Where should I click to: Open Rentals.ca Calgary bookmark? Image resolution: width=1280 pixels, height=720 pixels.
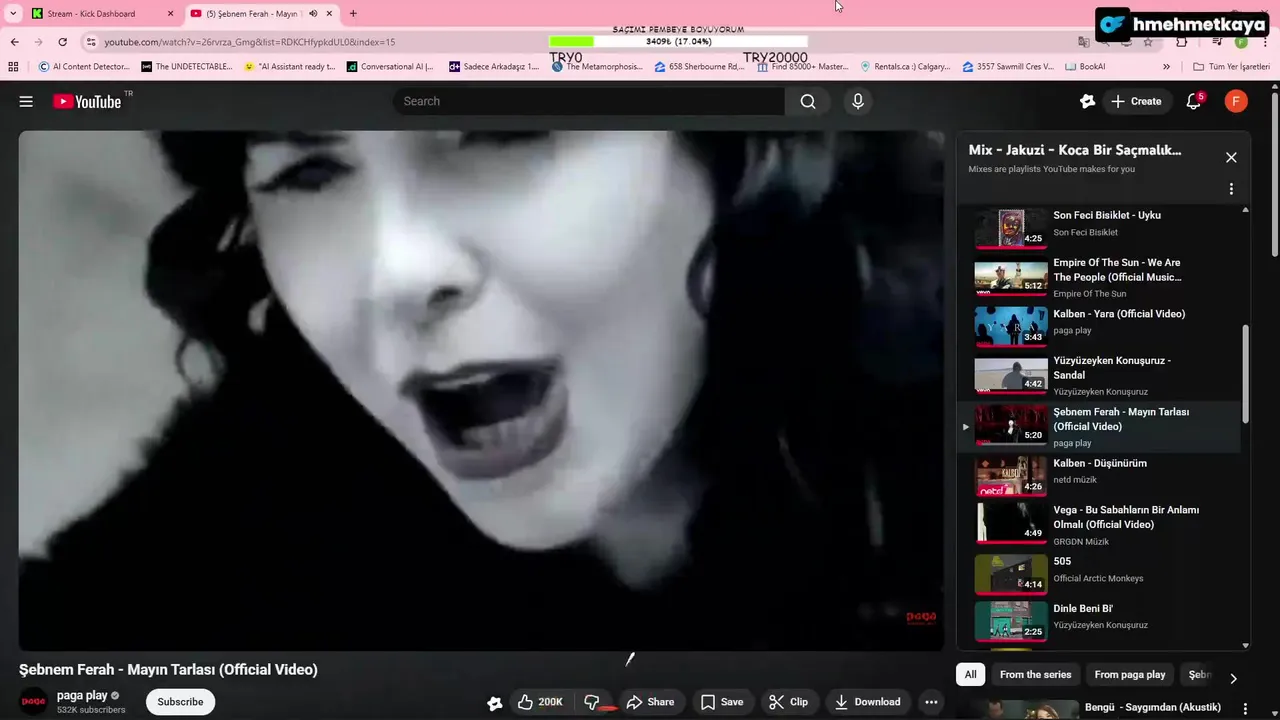[905, 66]
